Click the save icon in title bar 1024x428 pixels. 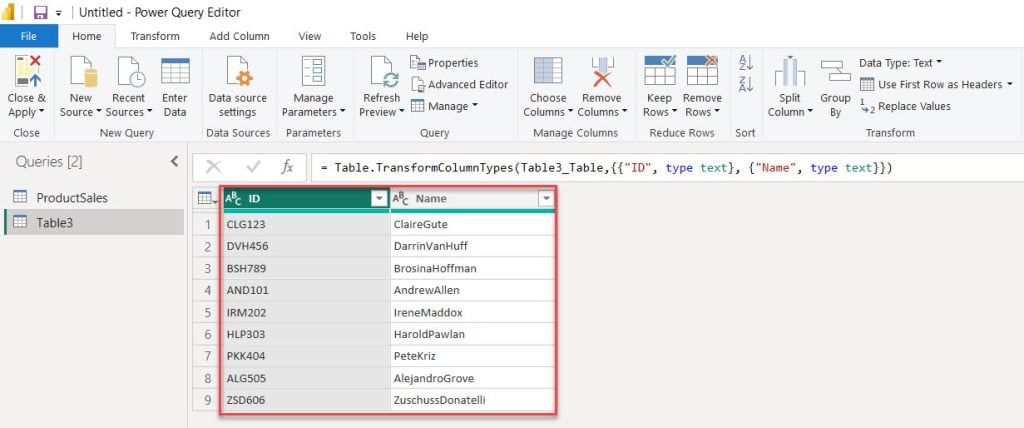tap(40, 12)
